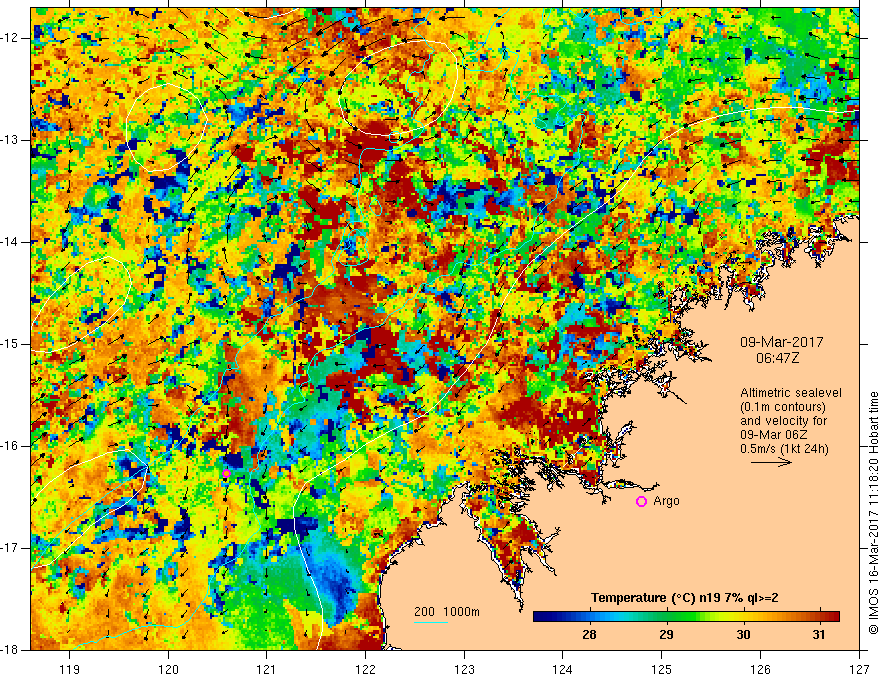Click latitude label -16 on the axis
The image size is (880, 680).
(10, 446)
